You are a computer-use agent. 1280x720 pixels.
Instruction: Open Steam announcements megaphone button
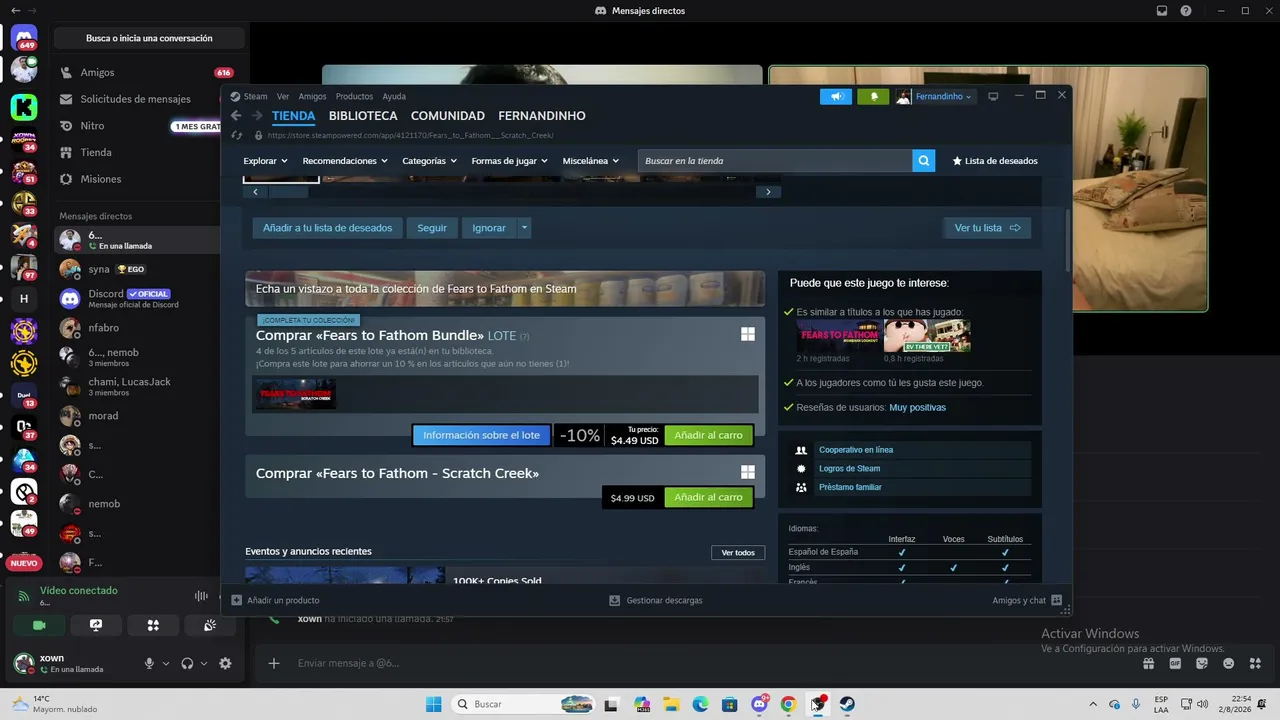pos(836,96)
